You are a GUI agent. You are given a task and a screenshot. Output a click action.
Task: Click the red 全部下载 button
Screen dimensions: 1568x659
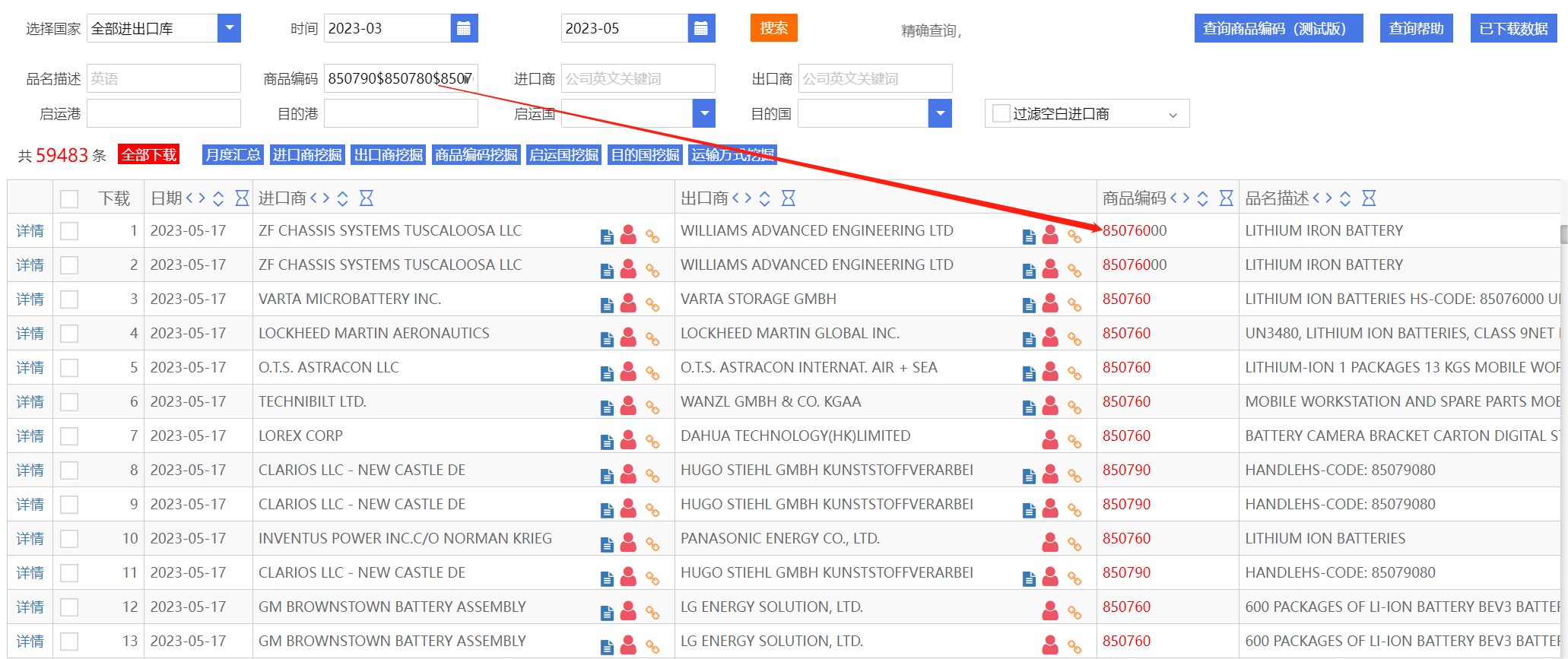149,155
